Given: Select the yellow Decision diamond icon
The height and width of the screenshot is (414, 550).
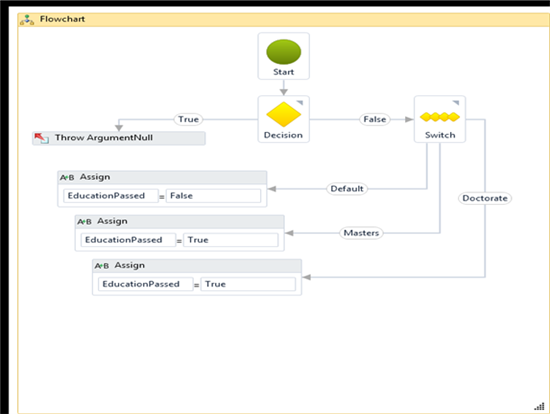Looking at the screenshot, I should (x=283, y=114).
